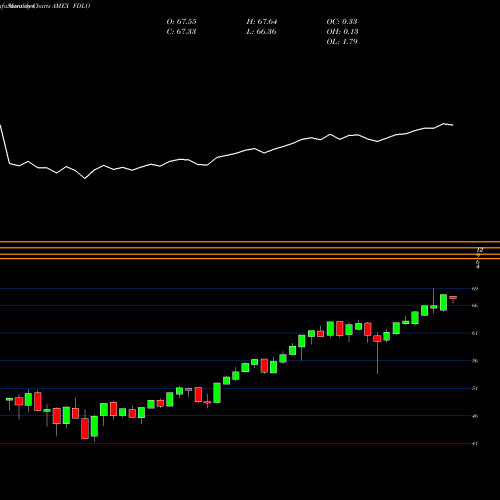Click the AMEX FDLO chart title
The width and height of the screenshot is (500, 500).
pyautogui.click(x=71, y=6)
